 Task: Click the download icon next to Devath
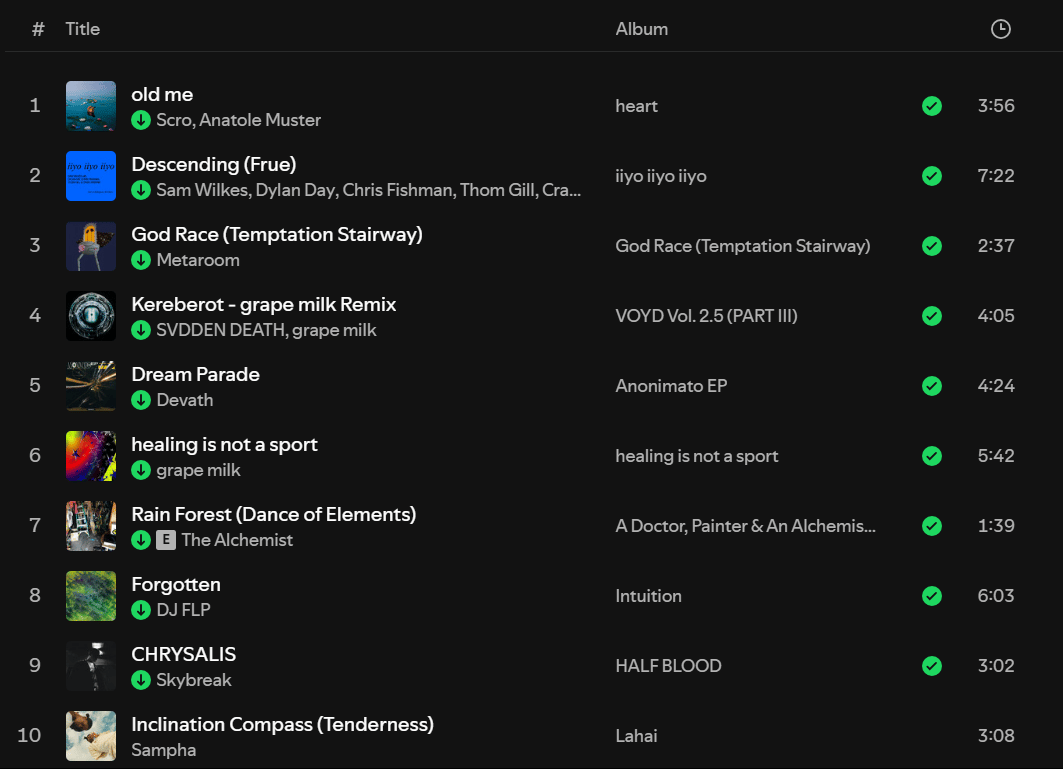coord(141,400)
